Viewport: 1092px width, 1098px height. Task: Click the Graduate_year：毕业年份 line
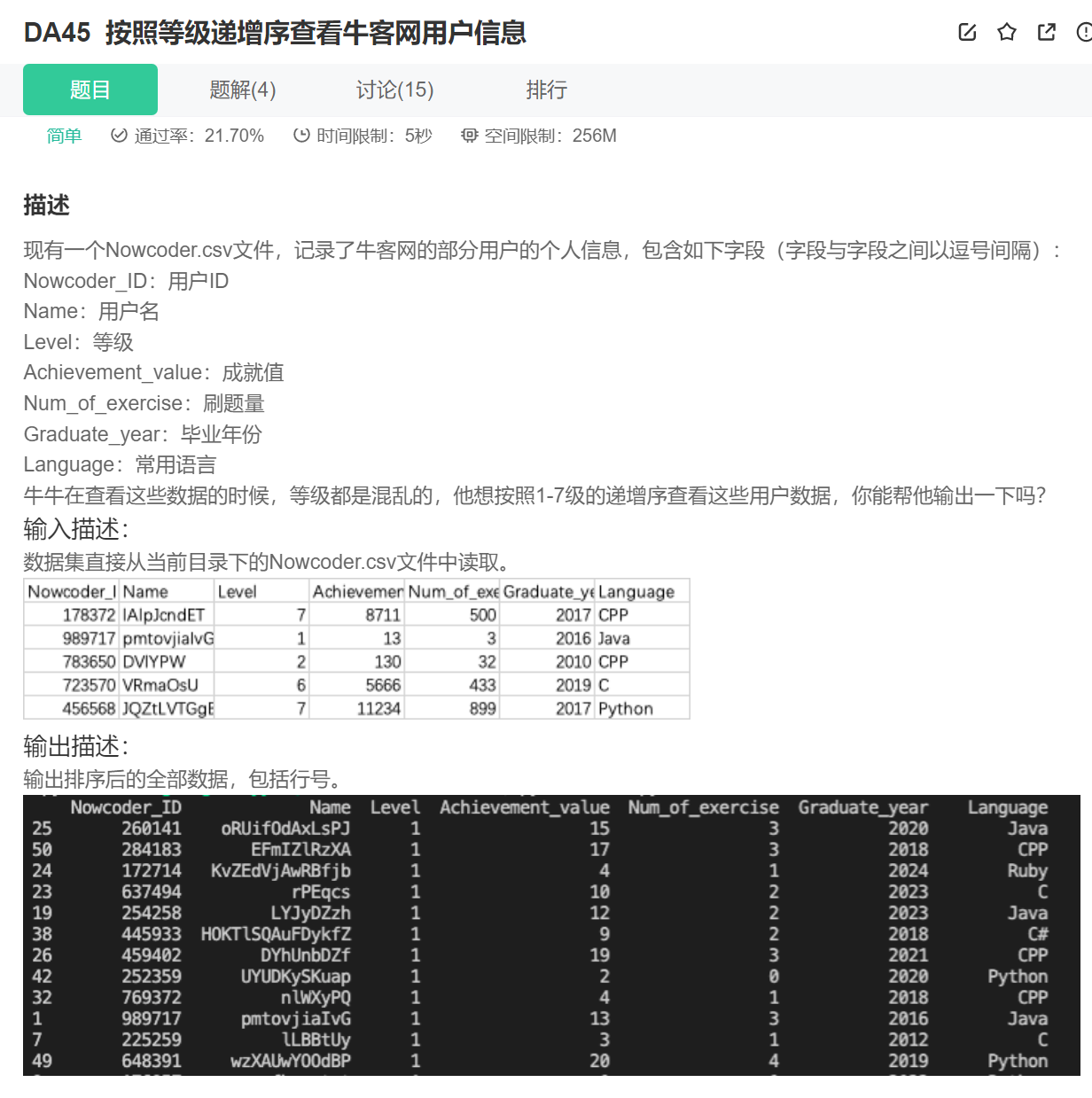point(143,434)
